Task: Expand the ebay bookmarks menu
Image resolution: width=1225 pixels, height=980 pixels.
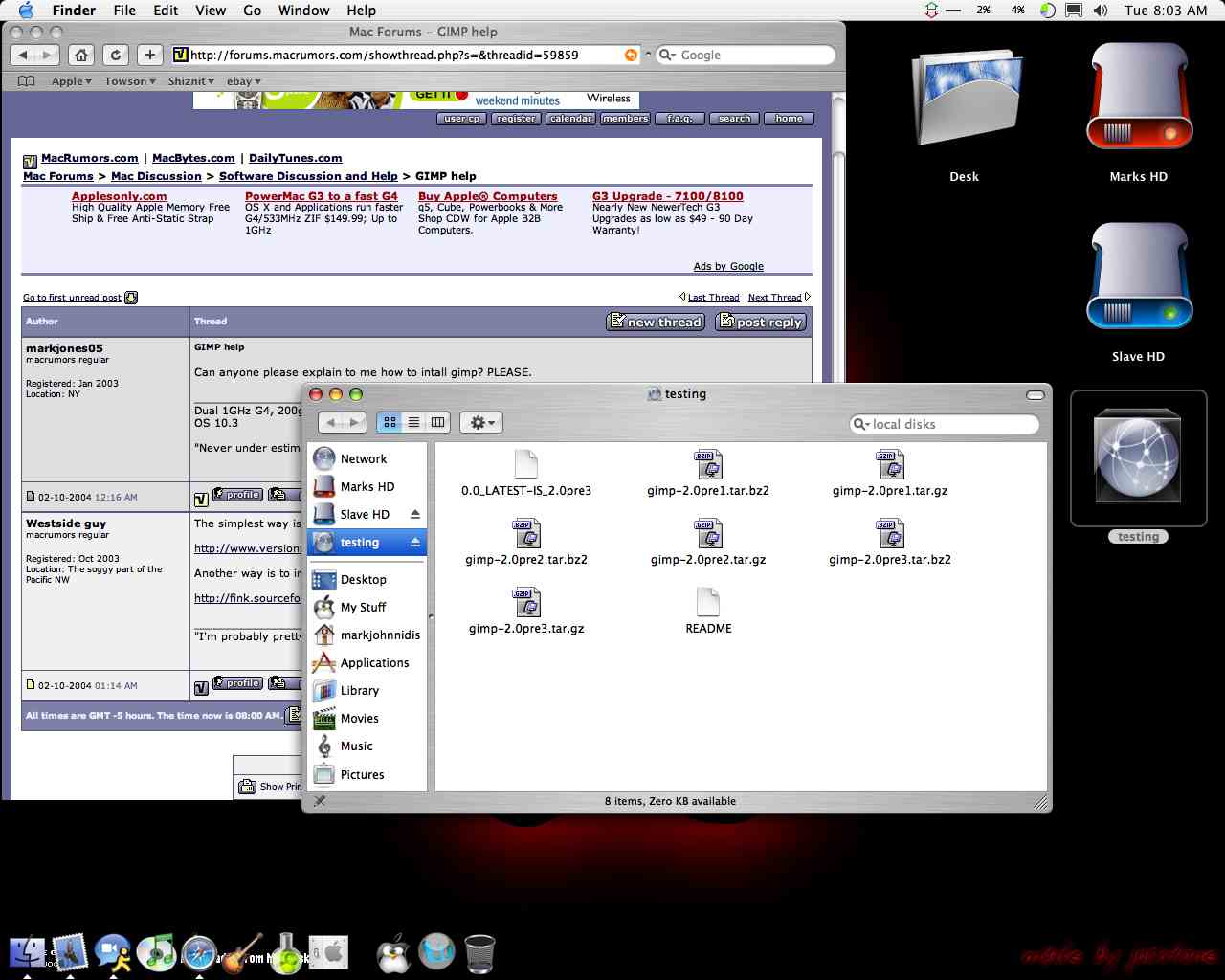Action: point(244,81)
